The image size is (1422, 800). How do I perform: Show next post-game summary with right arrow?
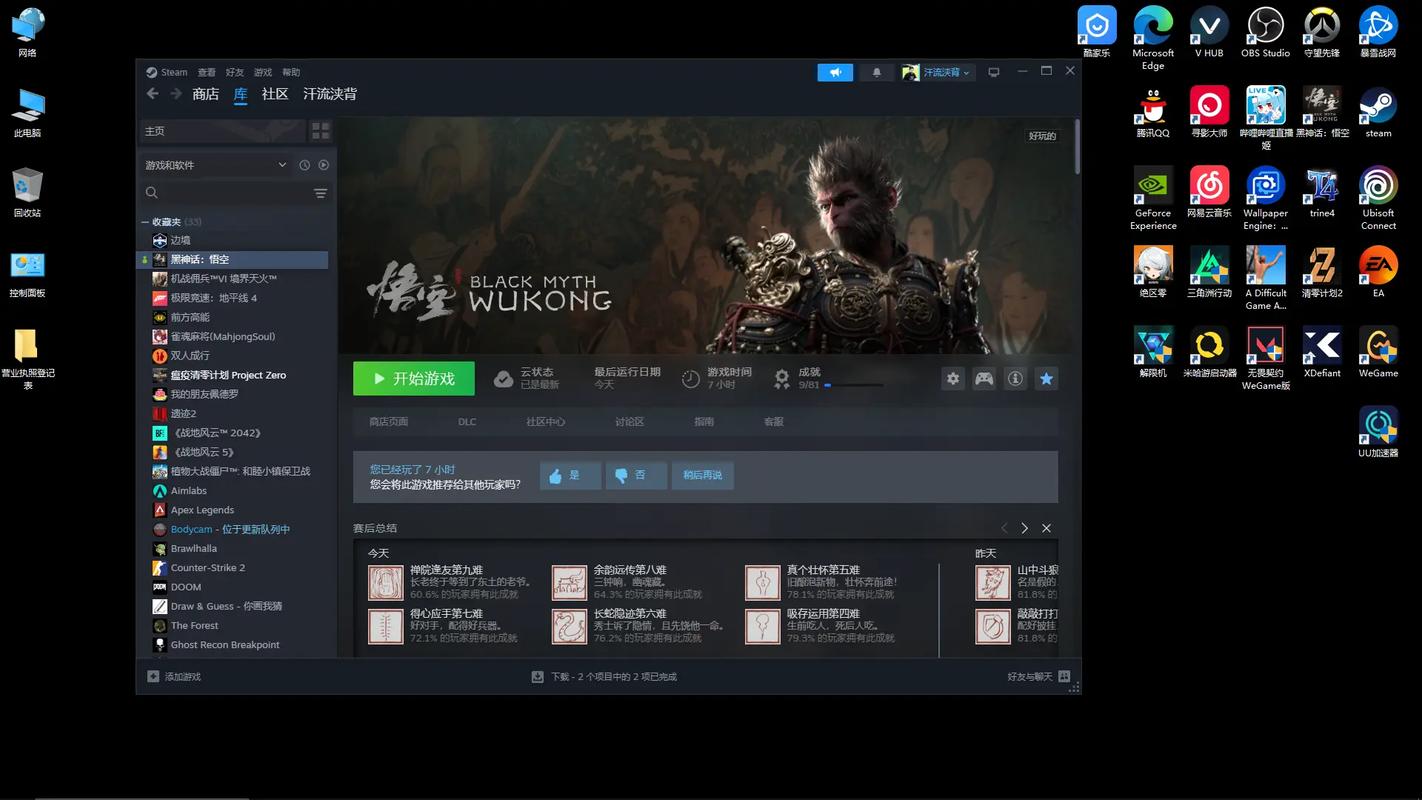point(1024,528)
